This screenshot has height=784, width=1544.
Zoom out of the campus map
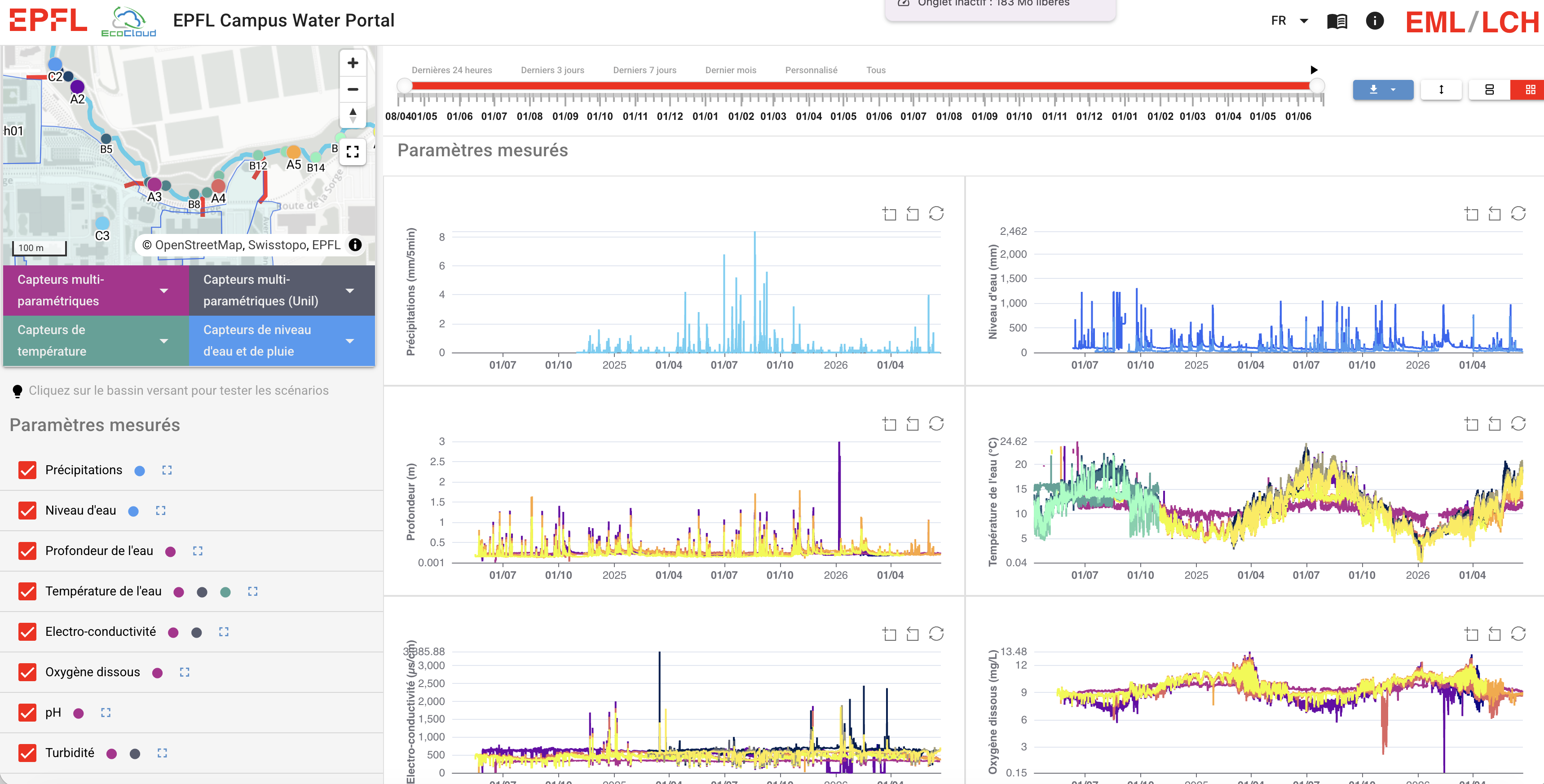pos(353,89)
